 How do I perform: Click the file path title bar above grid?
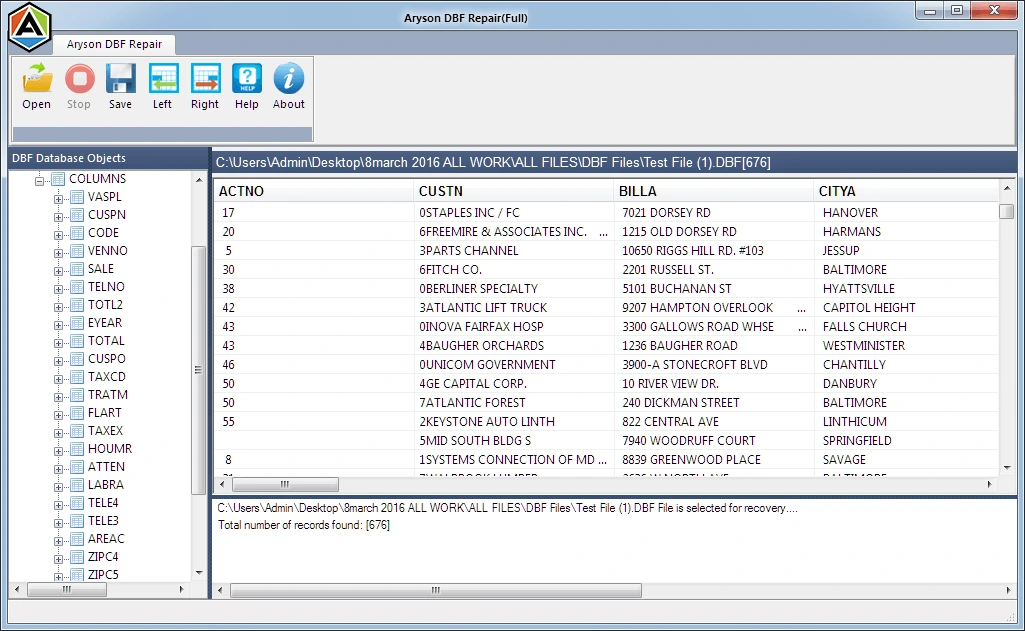point(614,162)
